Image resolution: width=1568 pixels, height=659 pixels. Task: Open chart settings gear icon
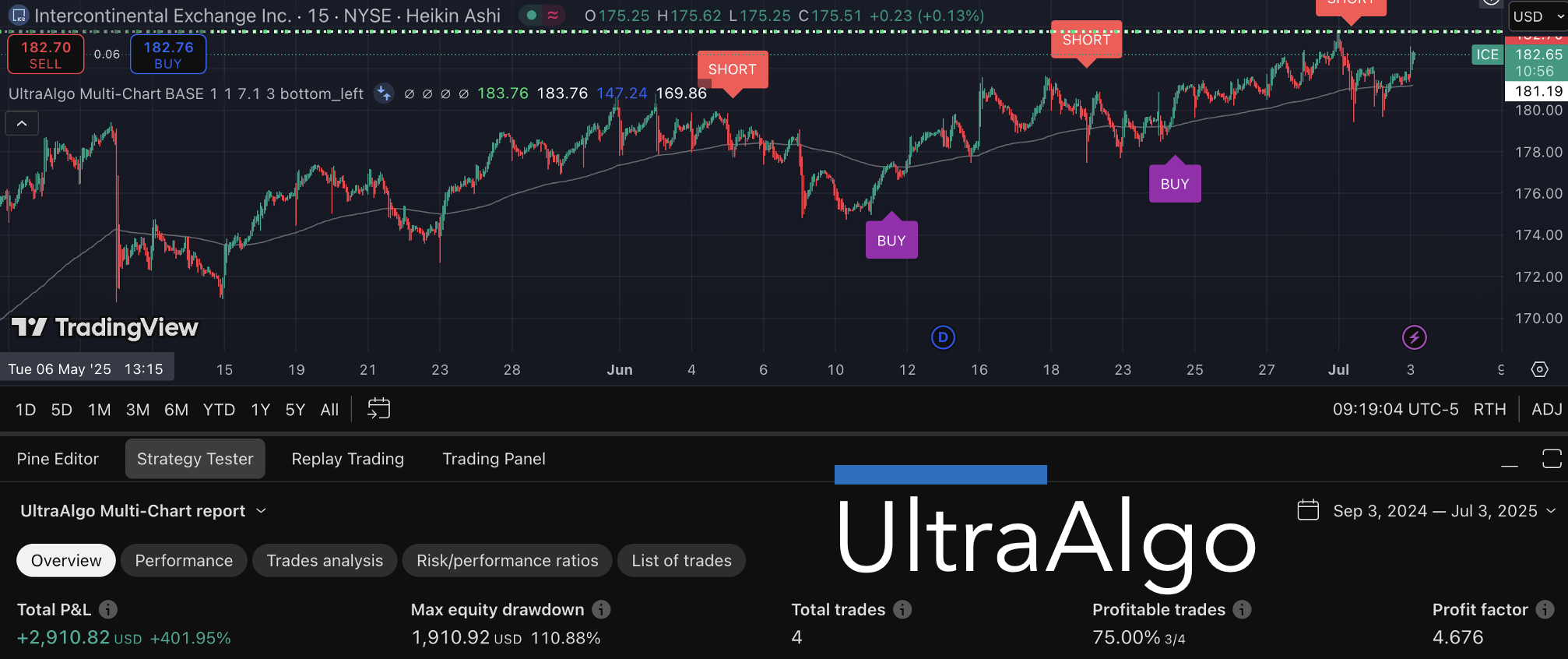(1540, 369)
